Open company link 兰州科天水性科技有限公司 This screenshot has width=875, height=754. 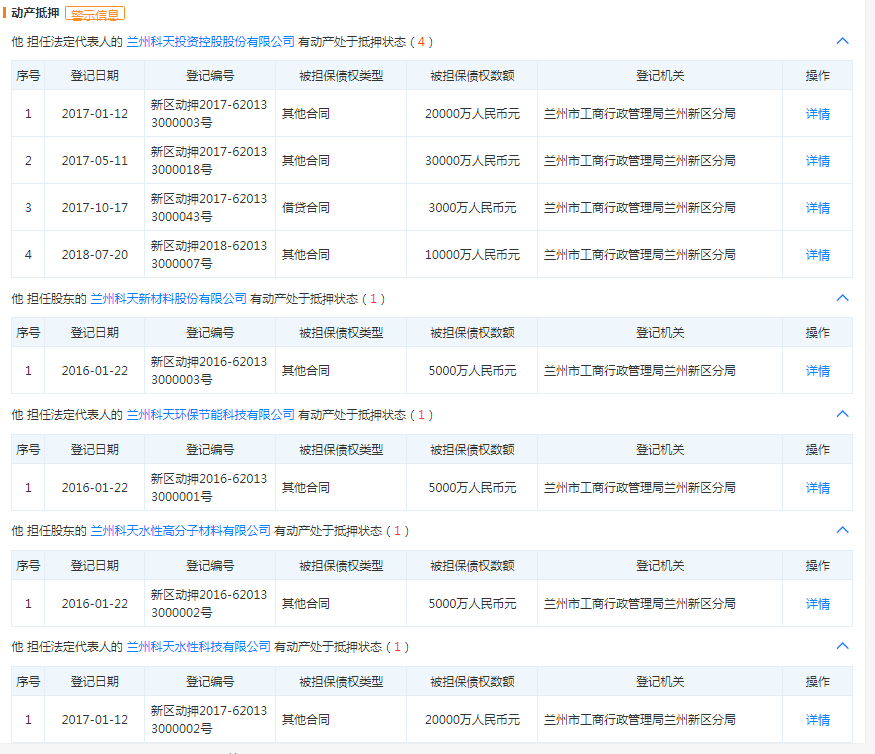pyautogui.click(x=198, y=647)
